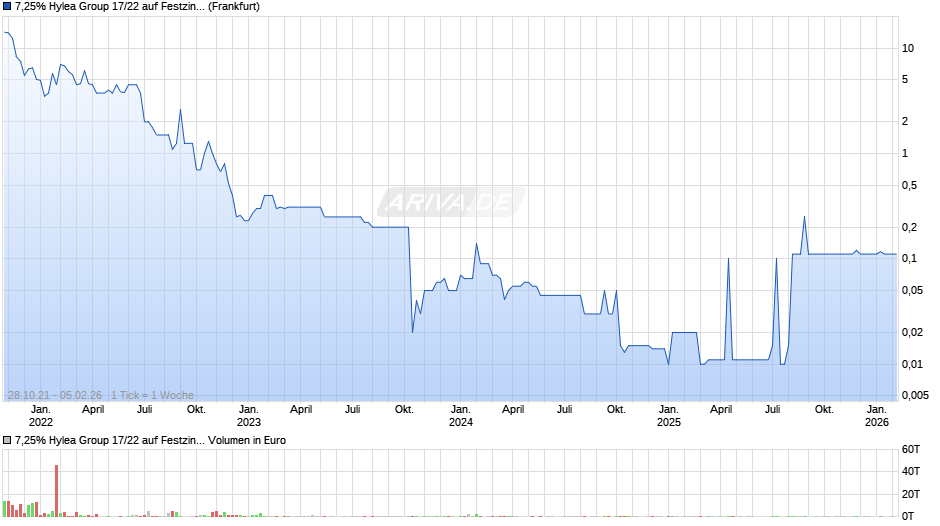Click the 'Volumen in Euro' chart title

click(x=247, y=440)
